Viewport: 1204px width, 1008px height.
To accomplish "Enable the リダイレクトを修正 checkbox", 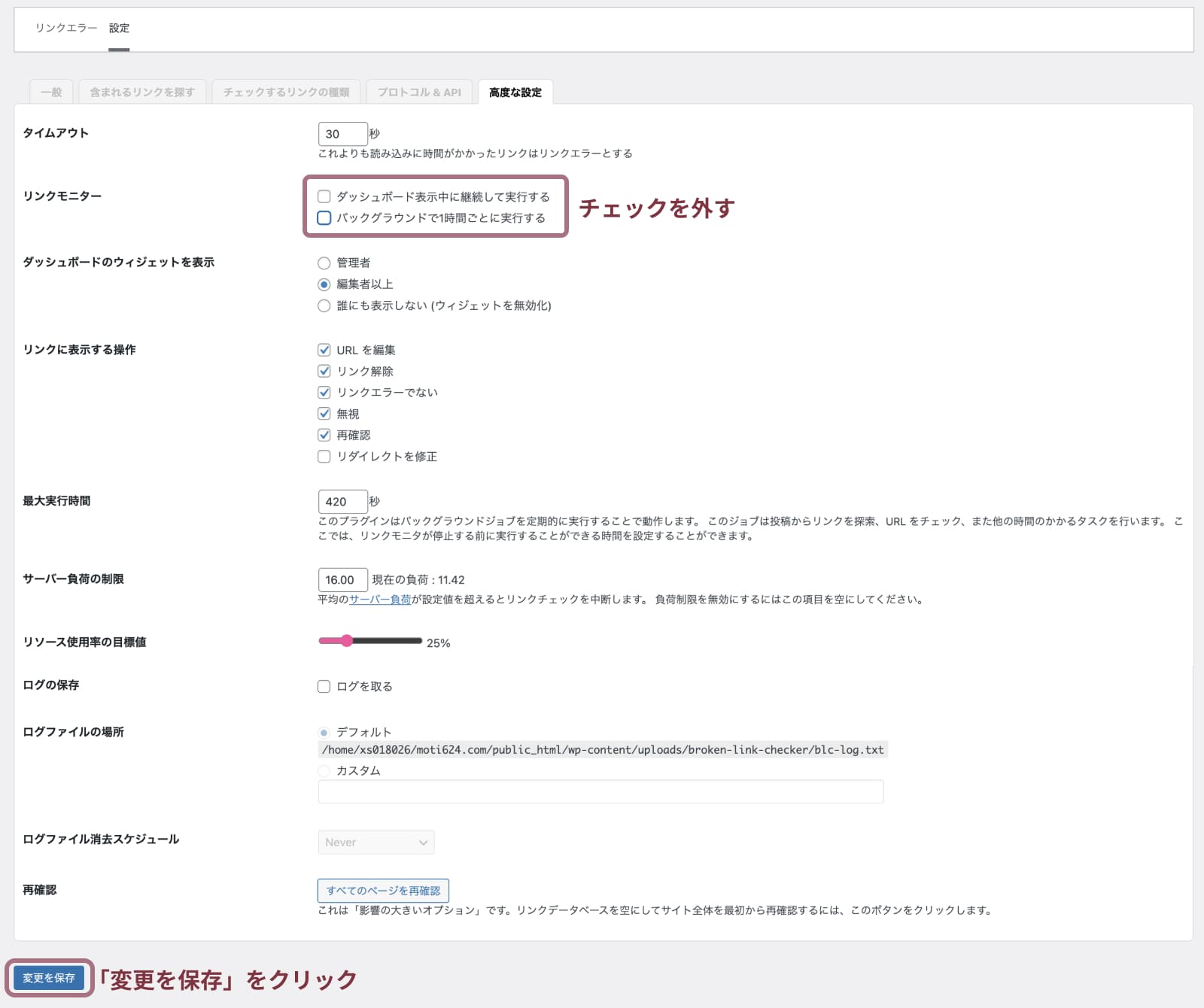I will pyautogui.click(x=324, y=457).
